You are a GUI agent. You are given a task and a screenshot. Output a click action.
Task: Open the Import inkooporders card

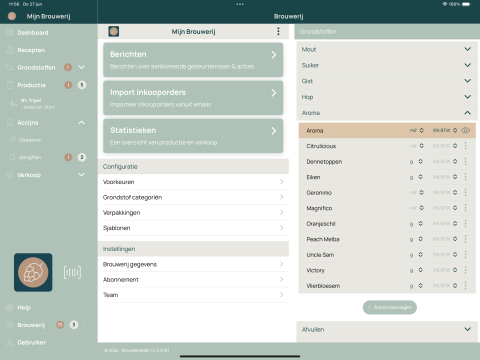(x=193, y=98)
